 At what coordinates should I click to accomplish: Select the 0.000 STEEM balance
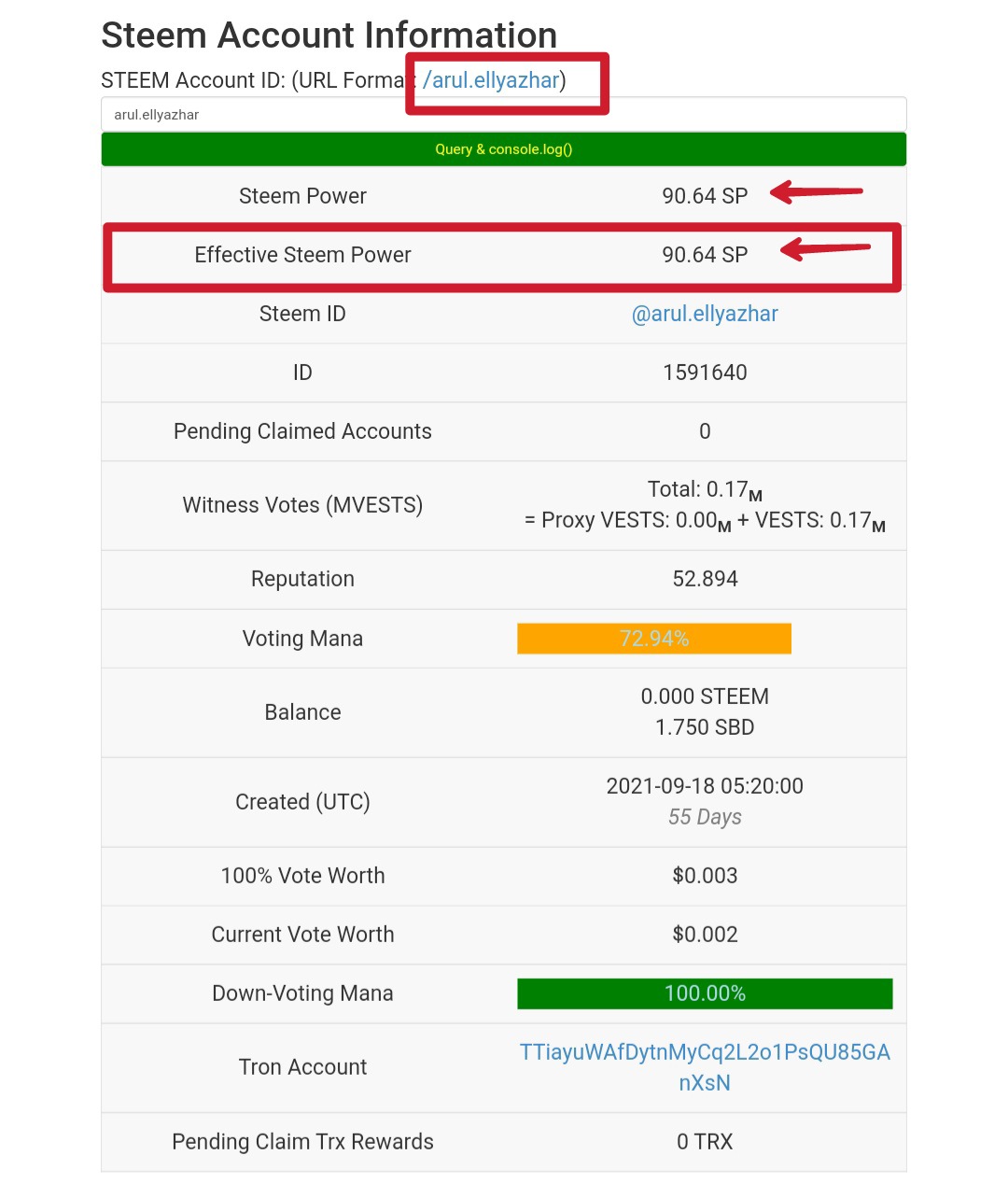(705, 697)
